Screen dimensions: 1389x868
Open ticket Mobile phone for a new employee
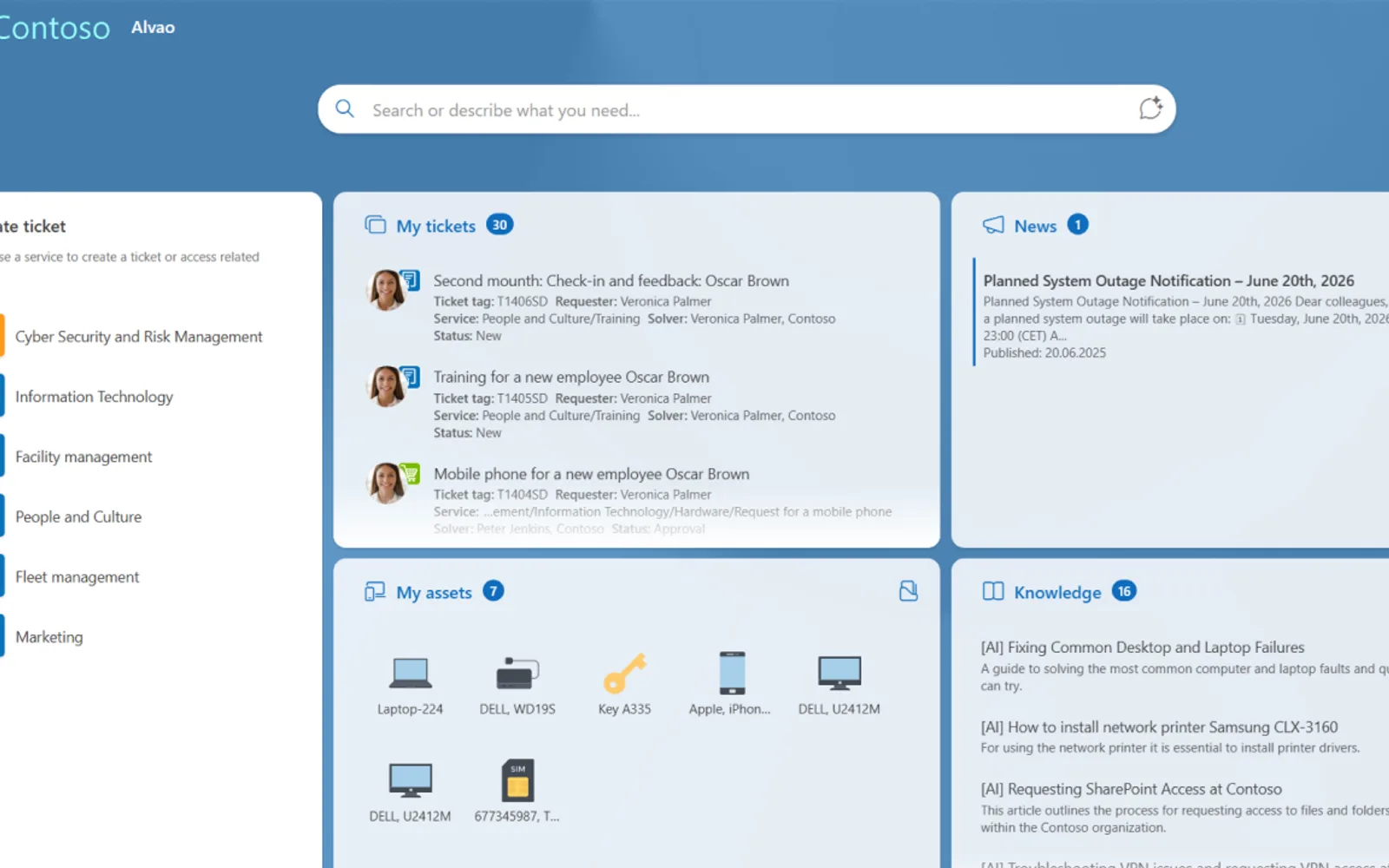[x=591, y=474]
